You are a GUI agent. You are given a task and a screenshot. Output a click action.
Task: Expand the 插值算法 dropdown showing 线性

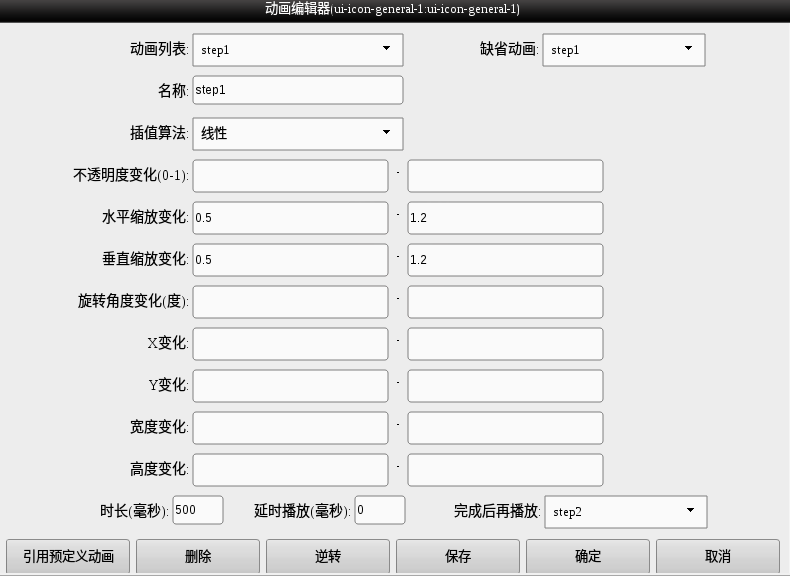[x=298, y=134]
